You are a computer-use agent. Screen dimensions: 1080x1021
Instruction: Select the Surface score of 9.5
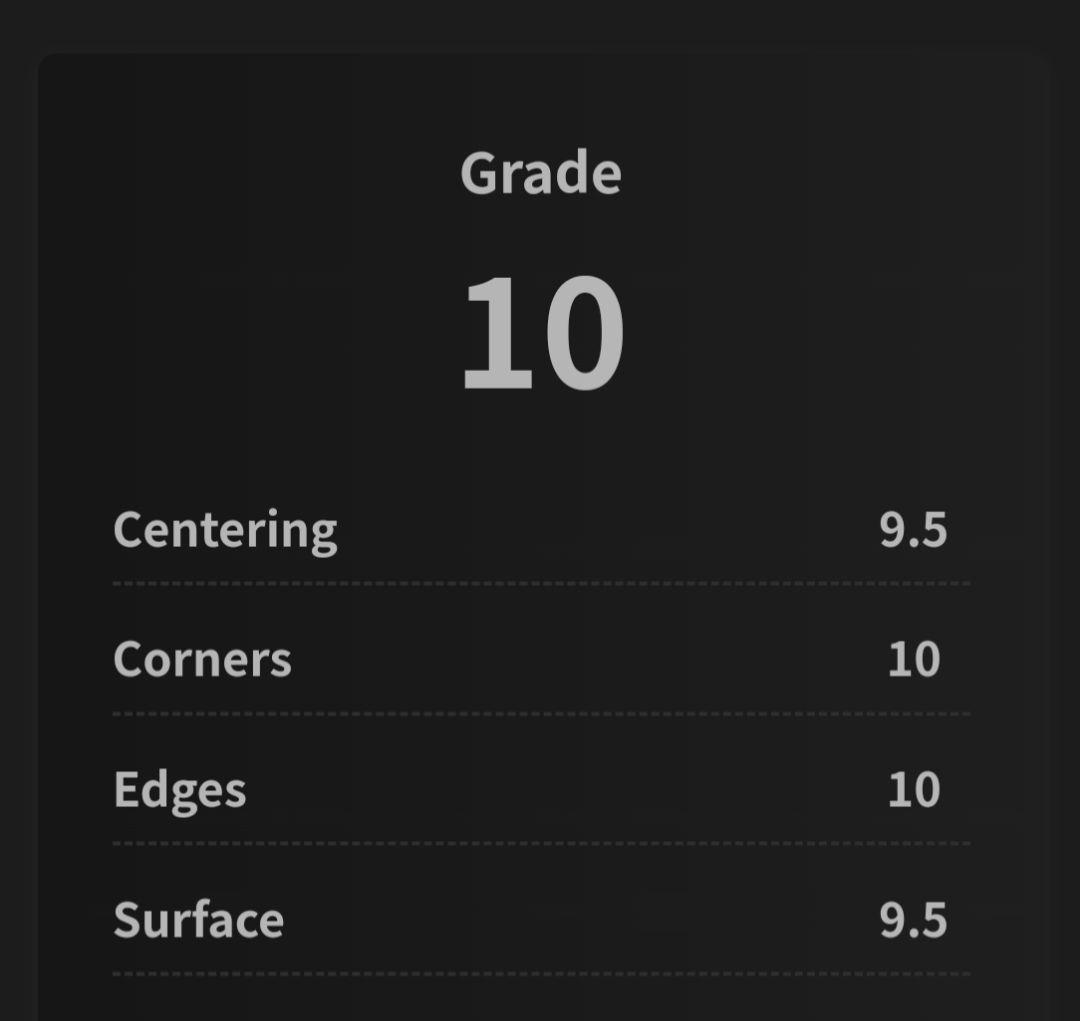click(x=913, y=920)
